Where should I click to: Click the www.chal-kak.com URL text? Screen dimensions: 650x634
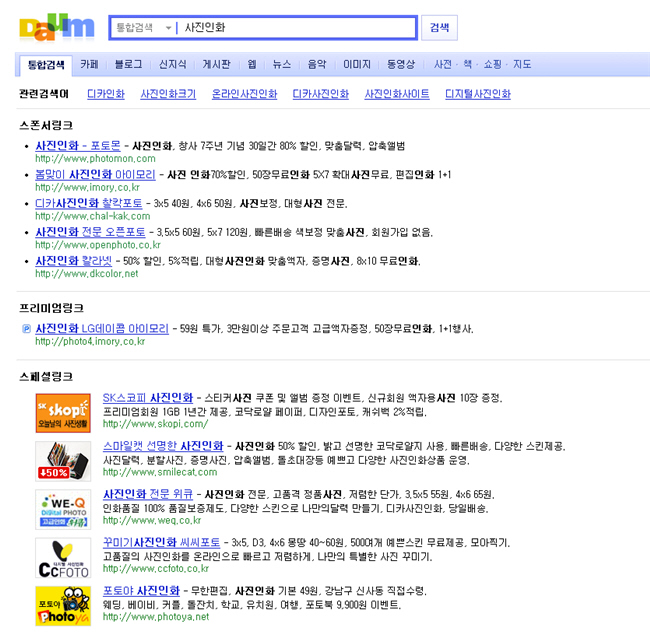(x=92, y=216)
